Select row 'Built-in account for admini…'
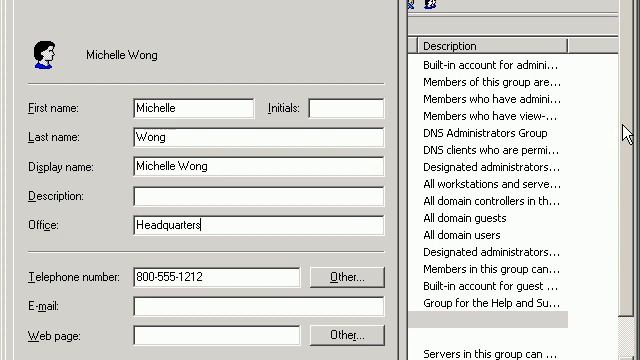The height and width of the screenshot is (360, 640). [x=490, y=65]
